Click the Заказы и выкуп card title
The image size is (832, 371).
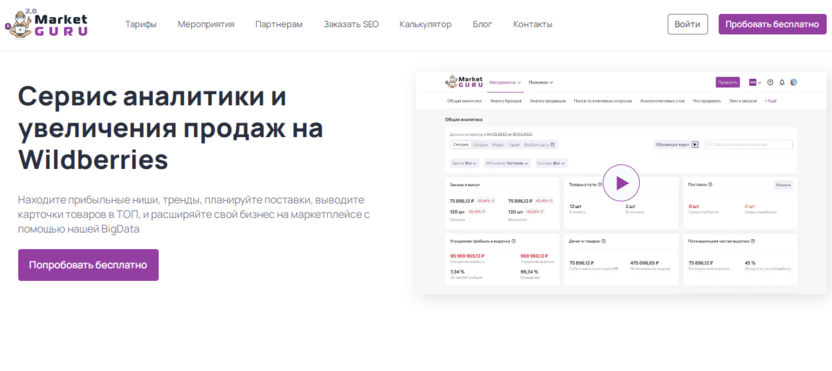coord(465,185)
